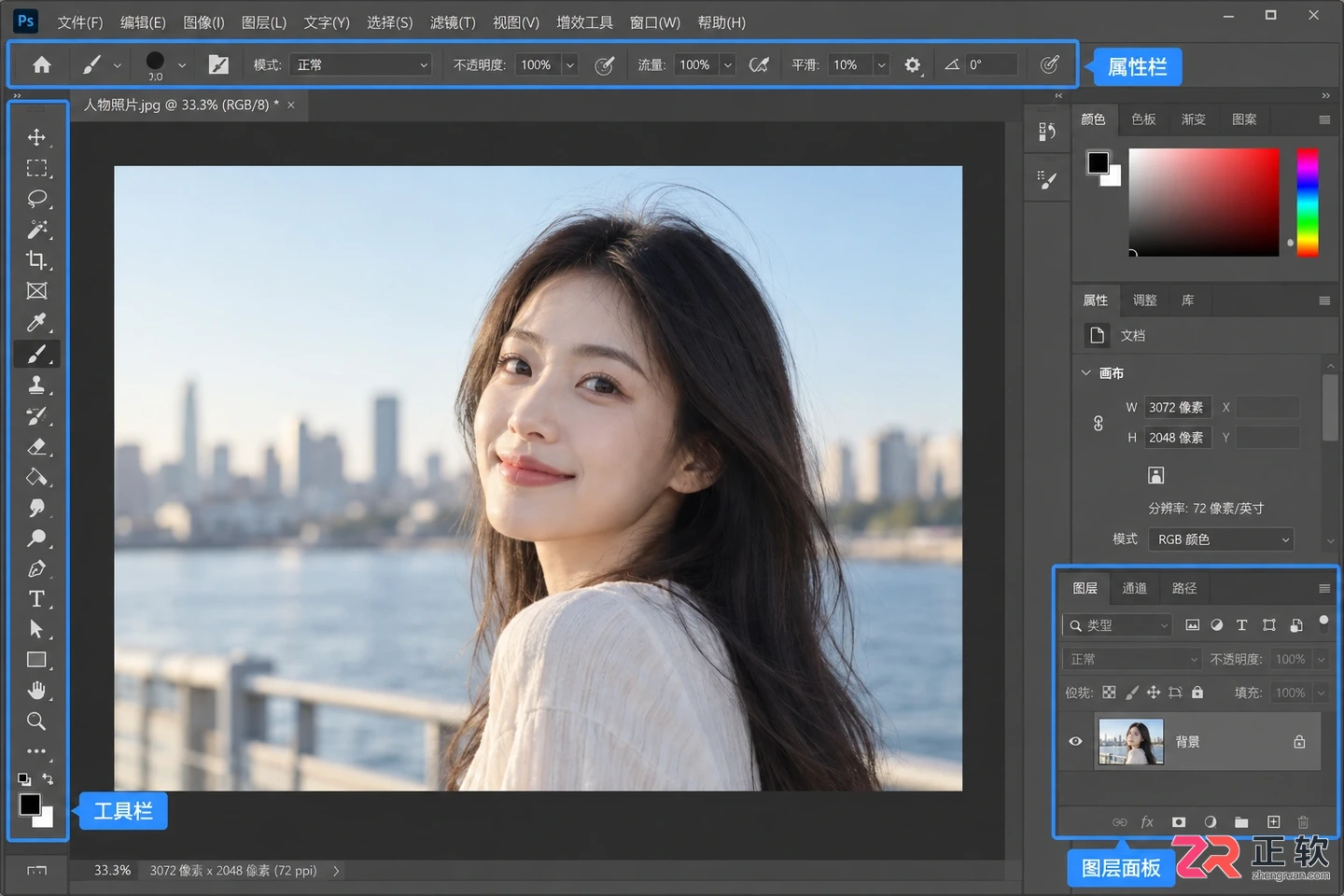This screenshot has width=1344, height=896.
Task: Pick the Lasso tool
Action: (x=36, y=199)
